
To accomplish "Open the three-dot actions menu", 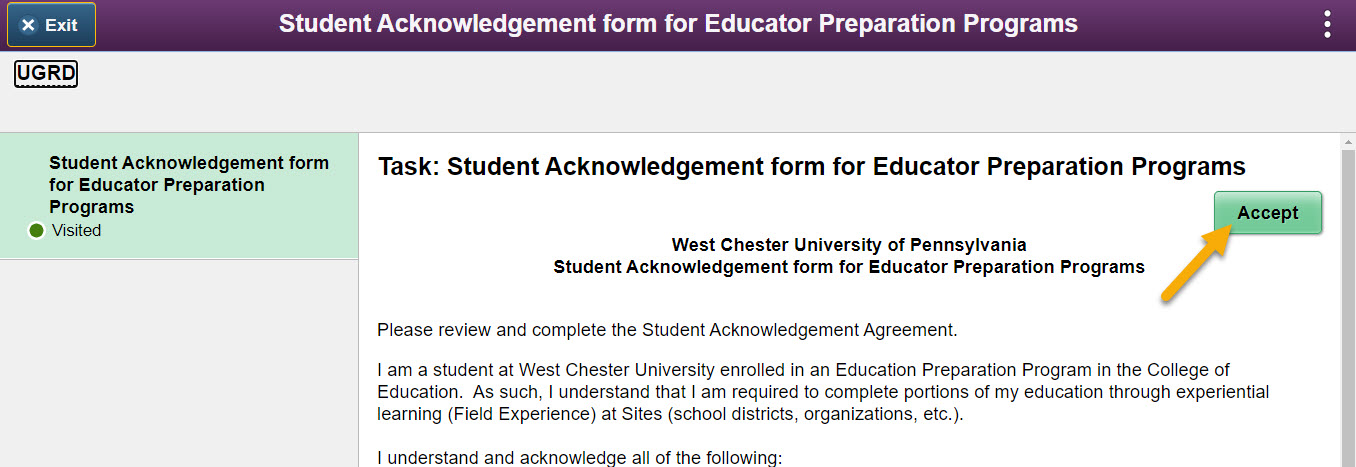I will [1327, 24].
